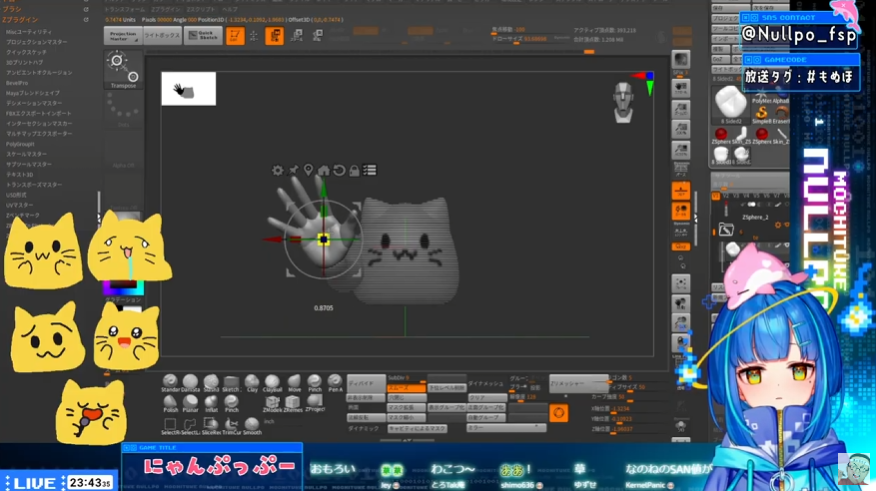Screen dimensions: 876x491
Task: Select the Standard brush
Action: click(171, 383)
